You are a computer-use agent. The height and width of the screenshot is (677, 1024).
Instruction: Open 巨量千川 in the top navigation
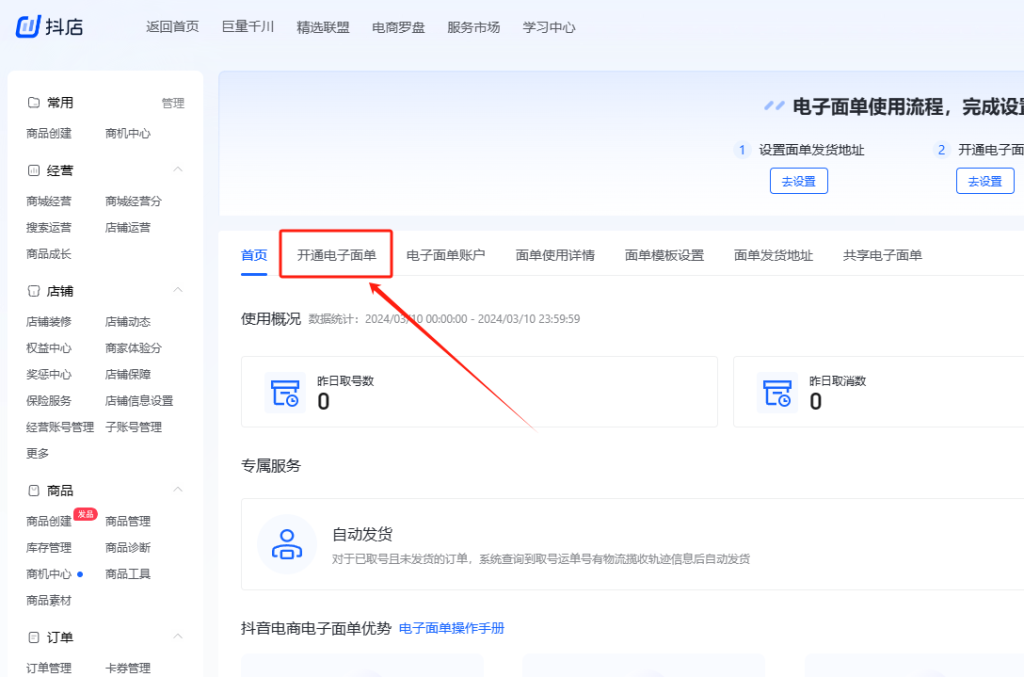tap(248, 27)
